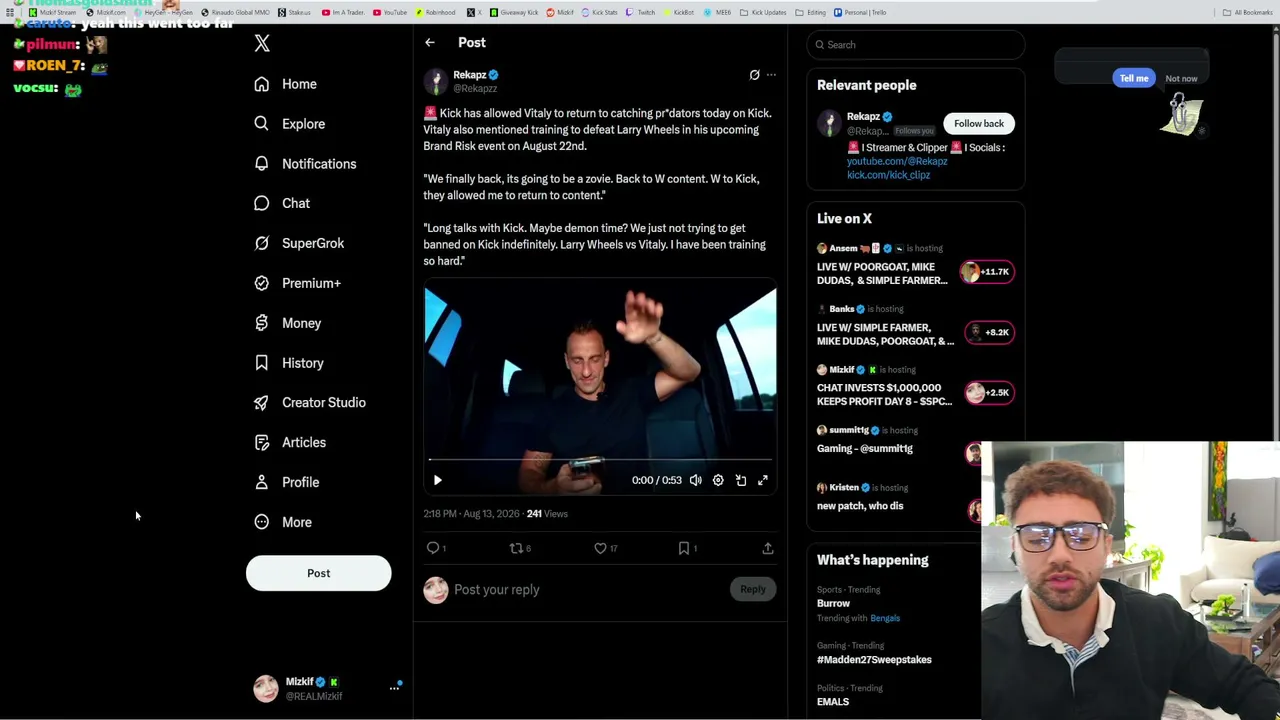Click the share icon on the post
The width and height of the screenshot is (1280, 720).
coord(768,548)
